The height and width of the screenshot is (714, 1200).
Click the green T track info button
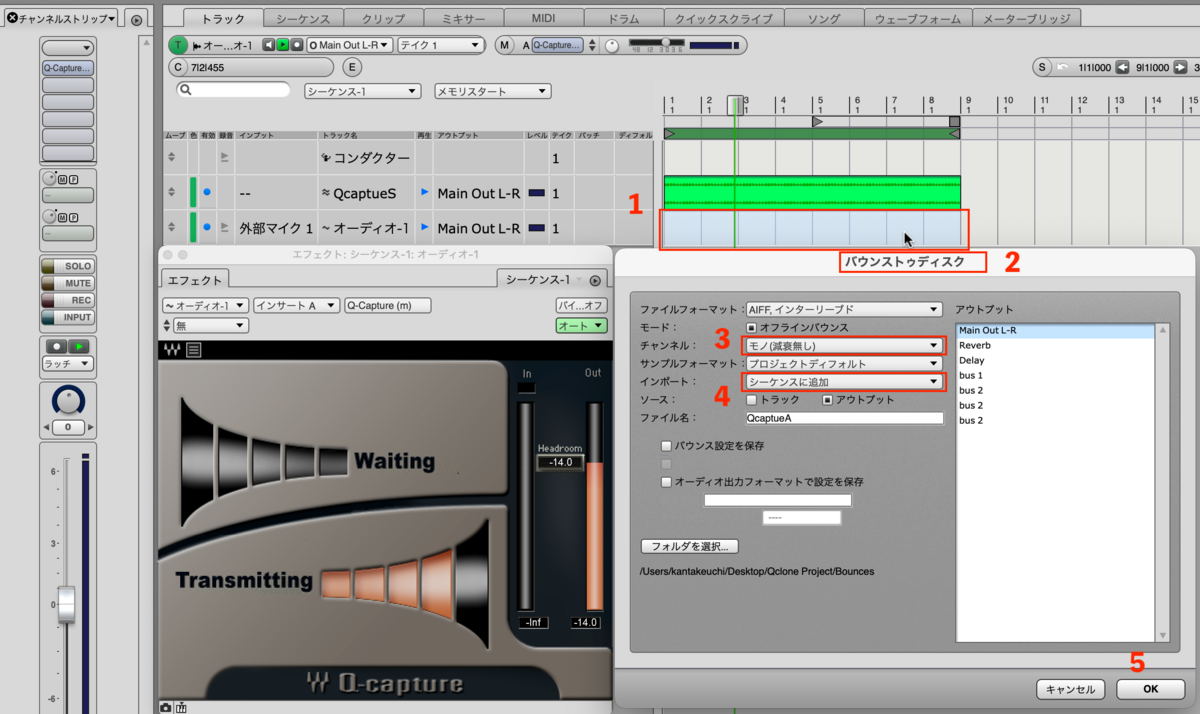[178, 45]
